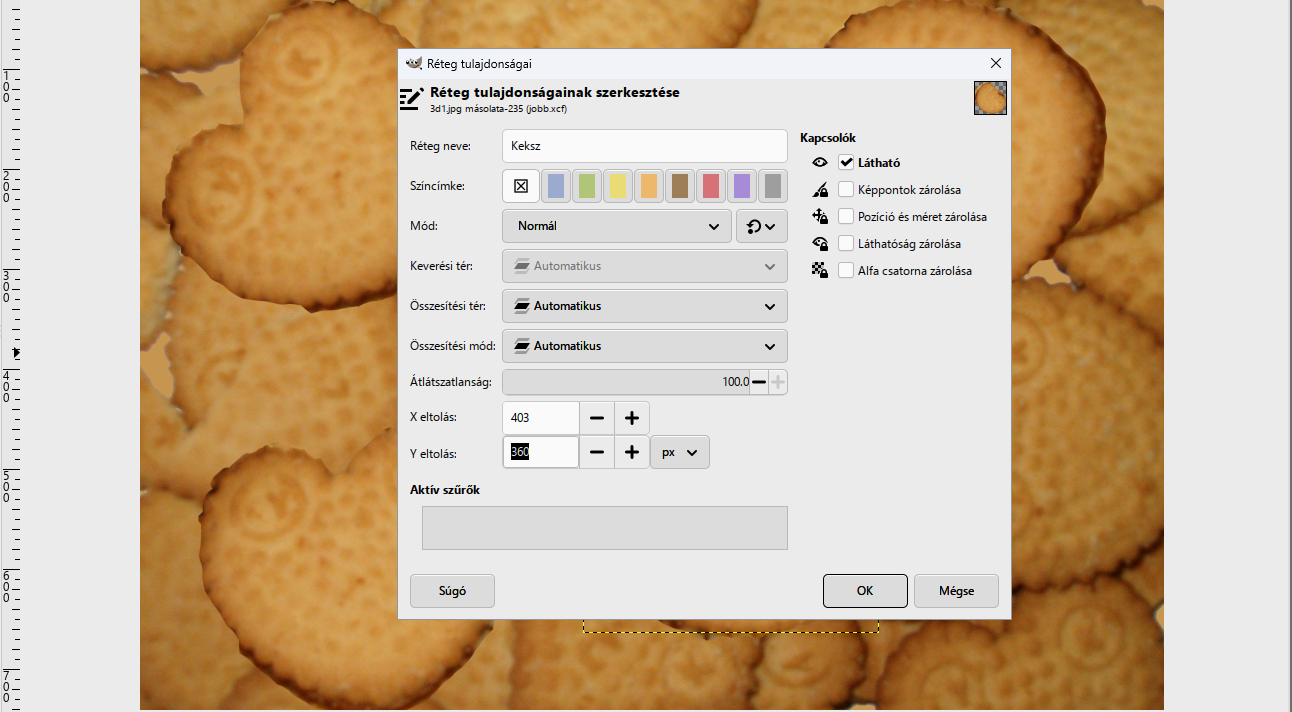The width and height of the screenshot is (1292, 712).
Task: Choose the violet color tag
Action: 742,186
